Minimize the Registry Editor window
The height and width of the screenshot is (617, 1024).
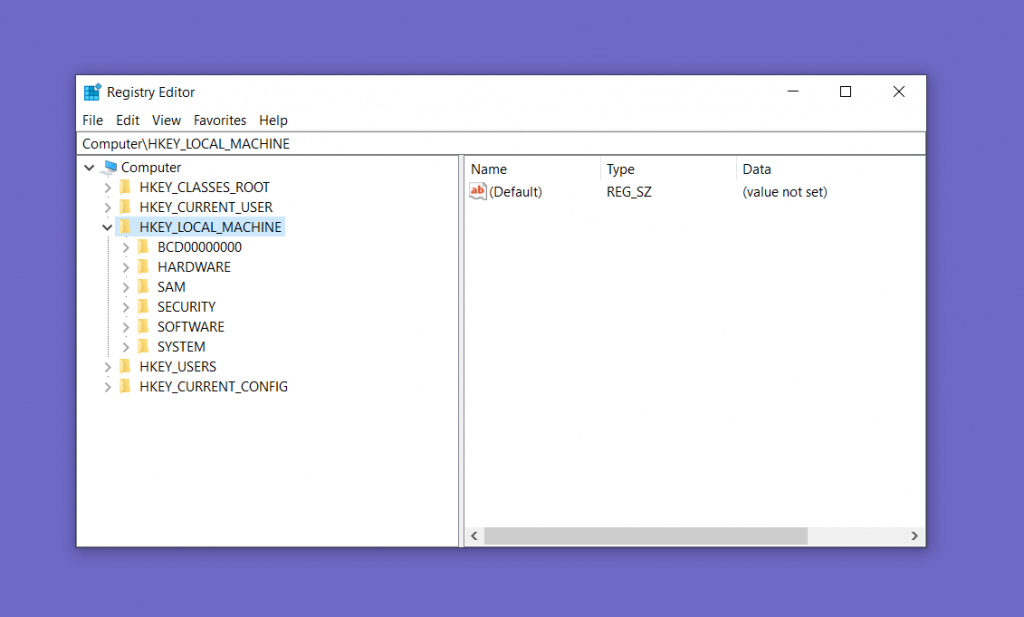793,91
